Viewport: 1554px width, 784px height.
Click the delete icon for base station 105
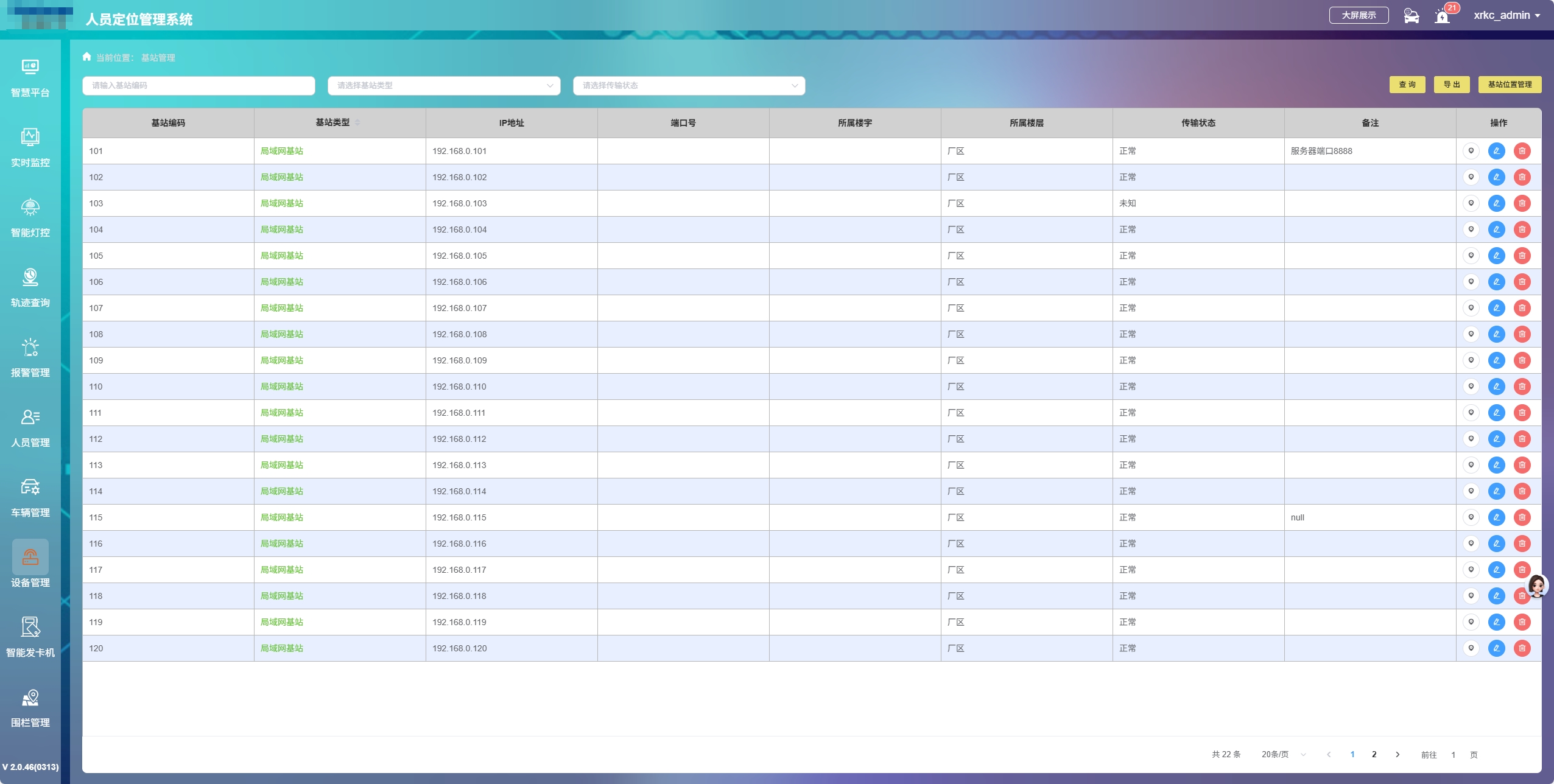click(1522, 256)
